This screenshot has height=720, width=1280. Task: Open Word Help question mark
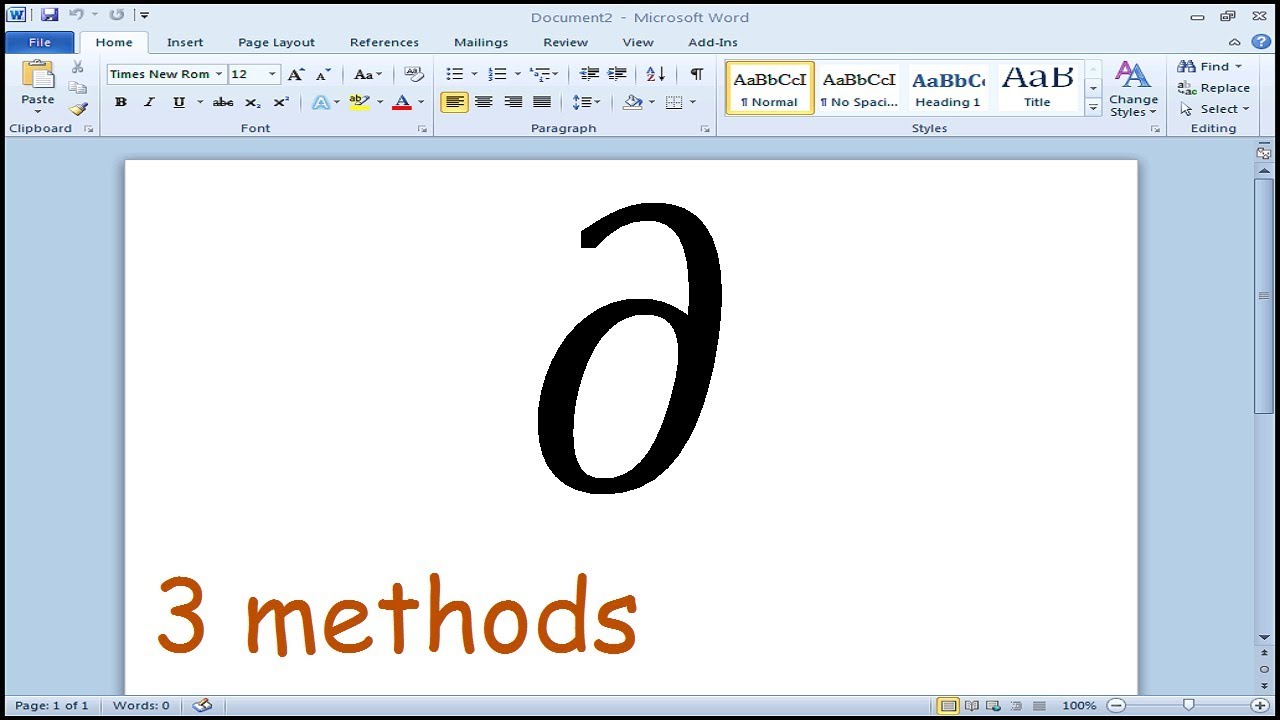[1261, 42]
